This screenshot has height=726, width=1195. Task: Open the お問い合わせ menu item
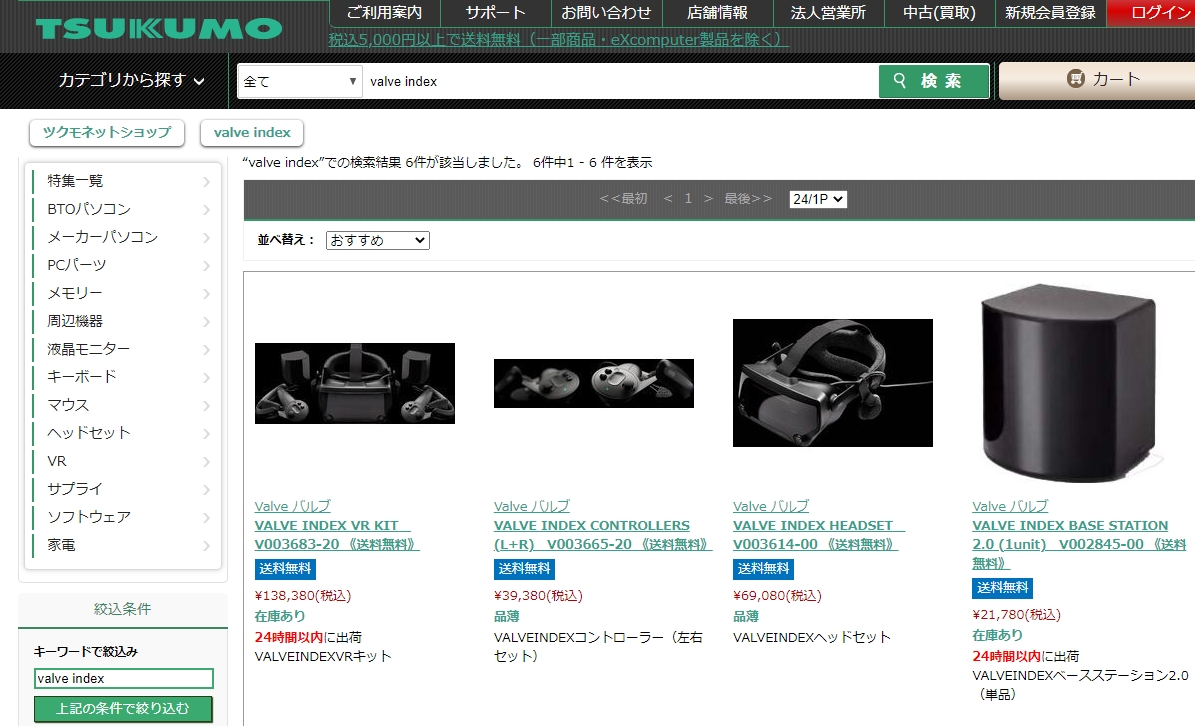click(607, 13)
